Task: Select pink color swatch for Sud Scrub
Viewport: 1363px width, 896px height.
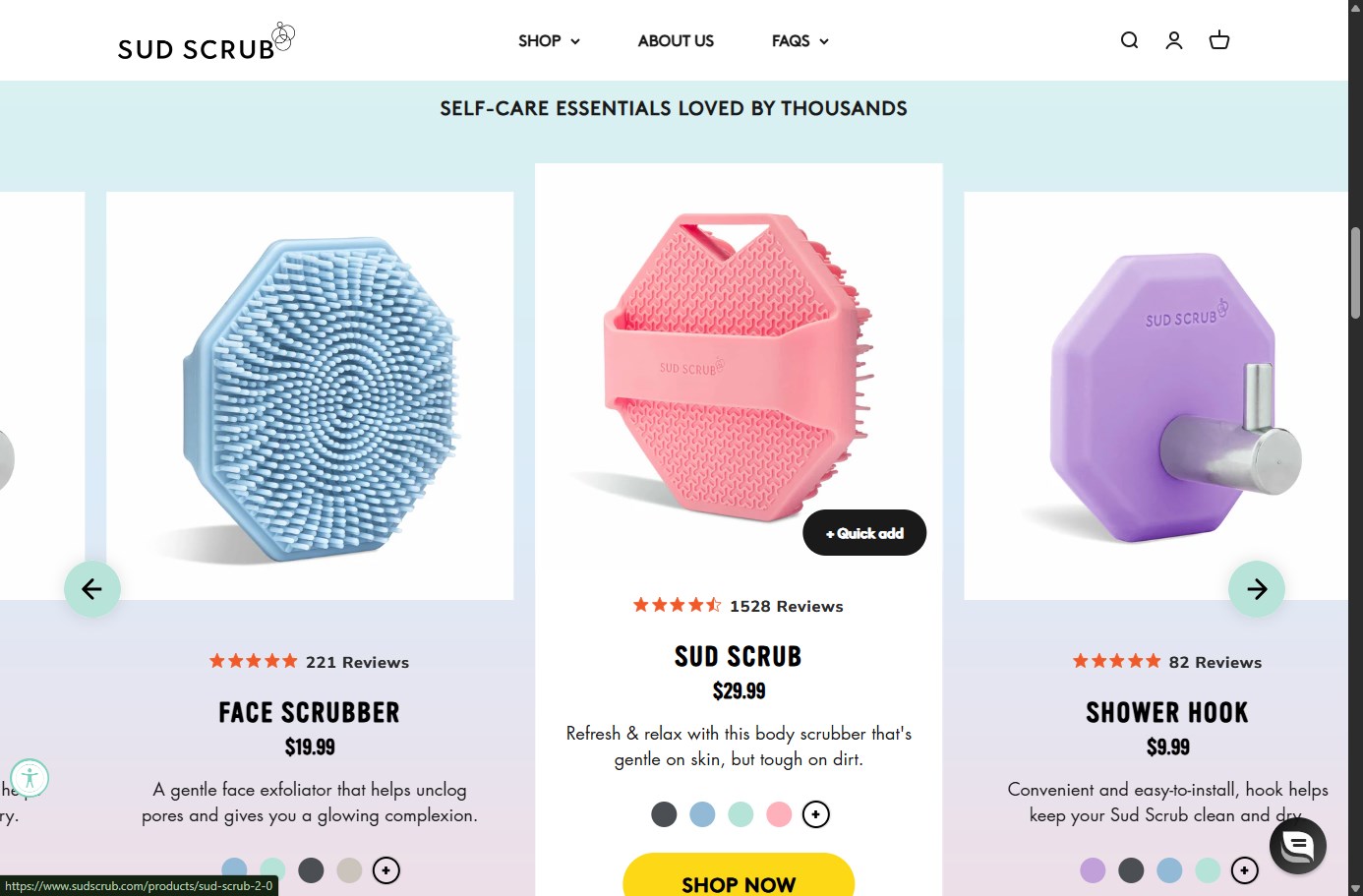Action: click(779, 814)
